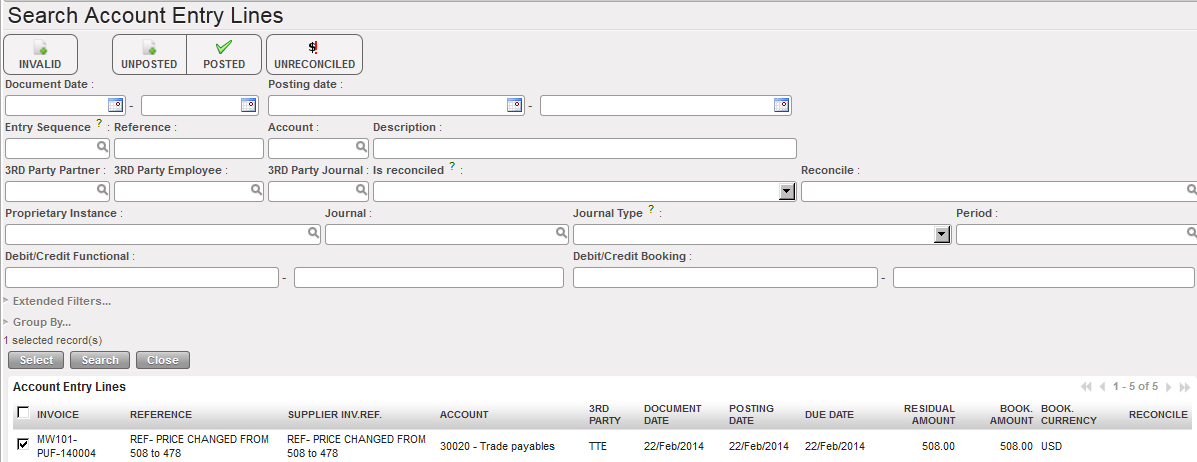Go to previous page of results
This screenshot has height=462, width=1197.
pos(1102,387)
